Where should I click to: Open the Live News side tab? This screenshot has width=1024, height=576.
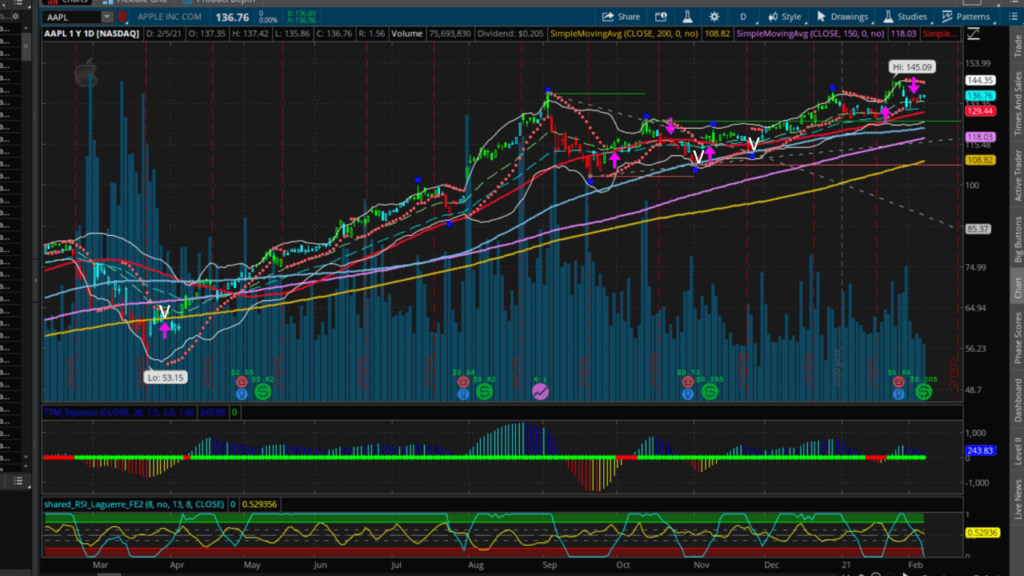[1017, 500]
